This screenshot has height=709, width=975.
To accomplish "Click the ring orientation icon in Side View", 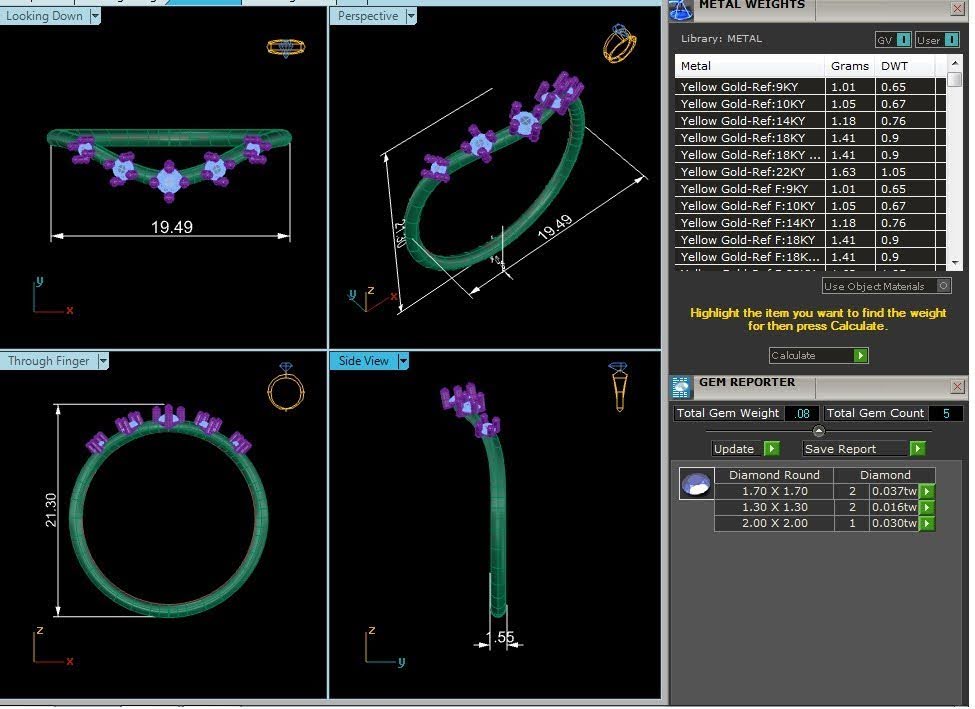I will pos(619,386).
